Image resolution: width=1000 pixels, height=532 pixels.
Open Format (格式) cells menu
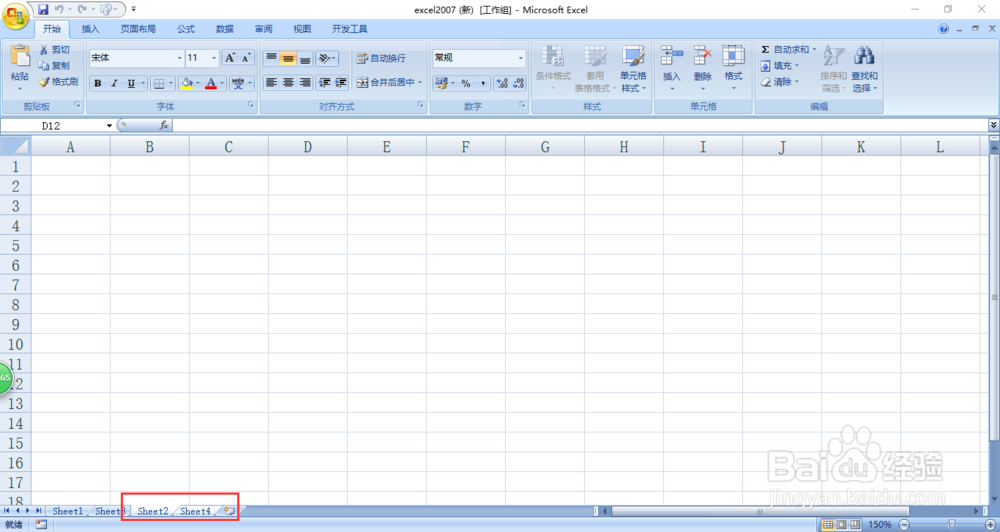[733, 68]
